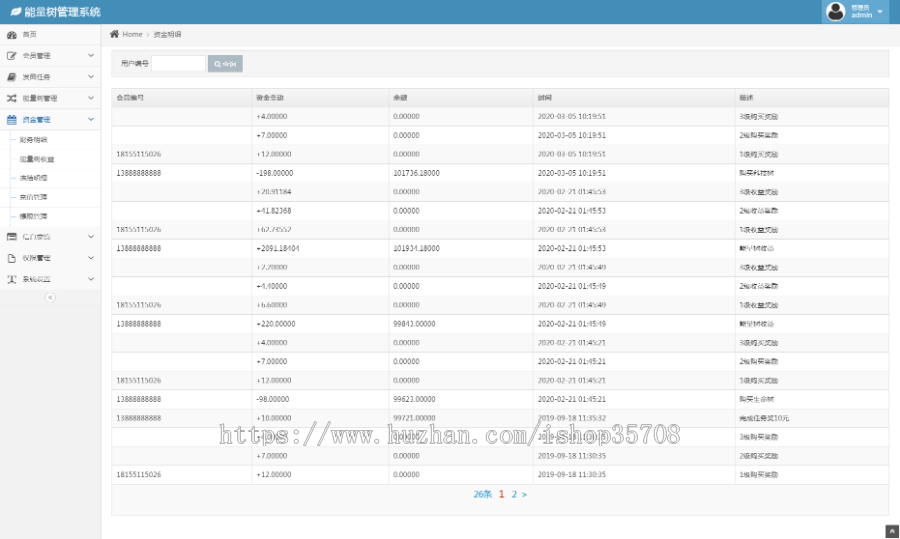Image resolution: width=900 pixels, height=539 pixels.
Task: Collapse the sidebar with the double-arrow icon
Action: [x=51, y=297]
